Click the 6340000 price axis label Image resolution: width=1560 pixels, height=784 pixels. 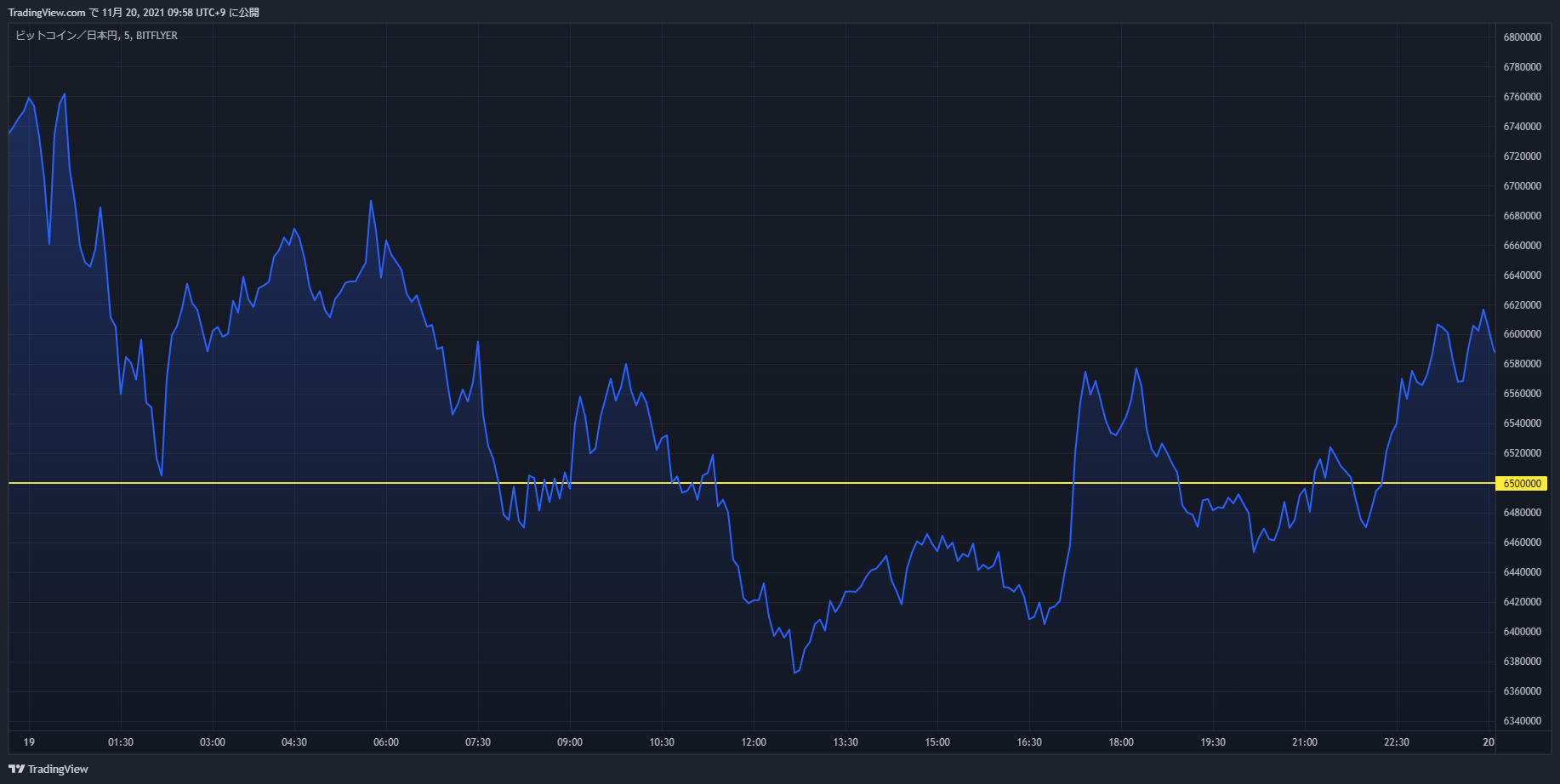click(x=1523, y=721)
